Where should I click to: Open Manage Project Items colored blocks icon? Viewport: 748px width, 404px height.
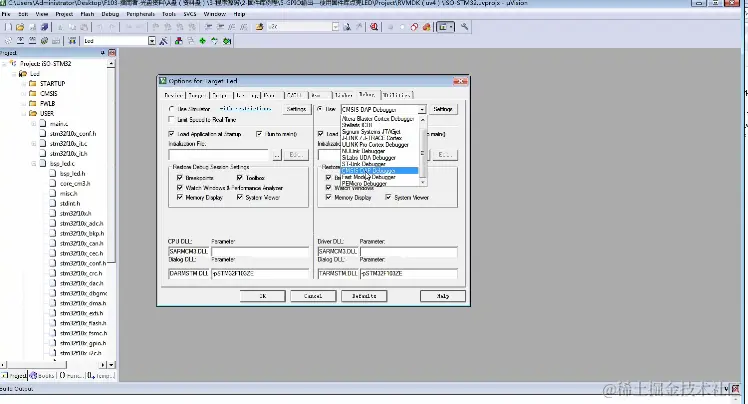[178, 41]
